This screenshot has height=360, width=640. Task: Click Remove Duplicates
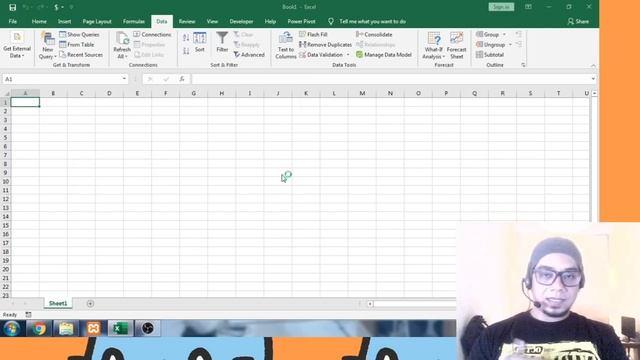tap(325, 44)
